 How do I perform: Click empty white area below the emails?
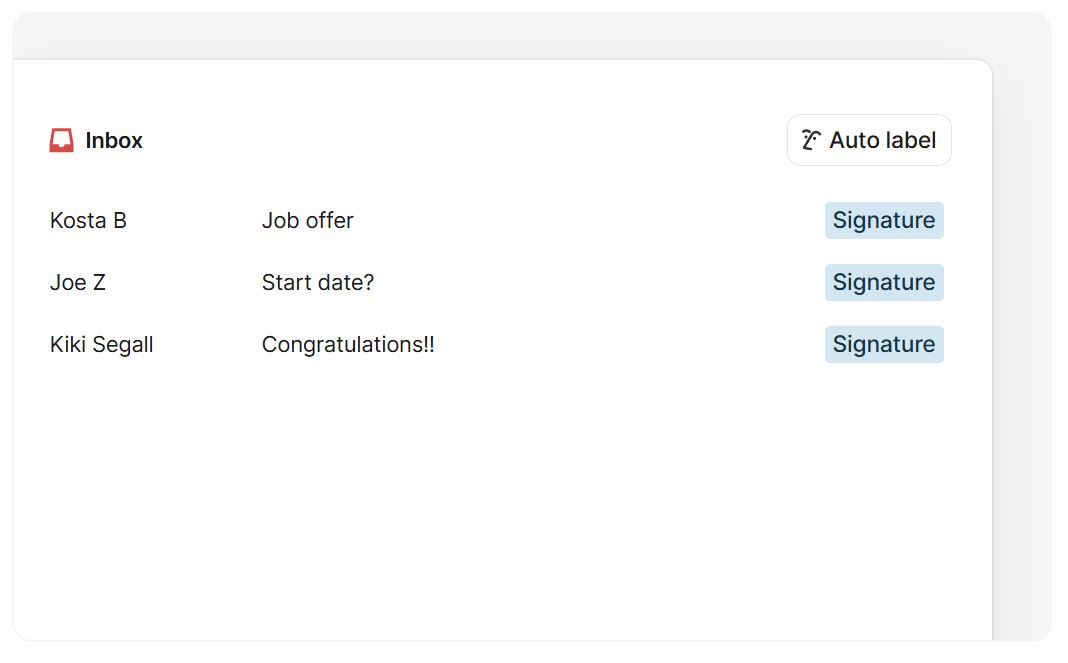coord(503,504)
